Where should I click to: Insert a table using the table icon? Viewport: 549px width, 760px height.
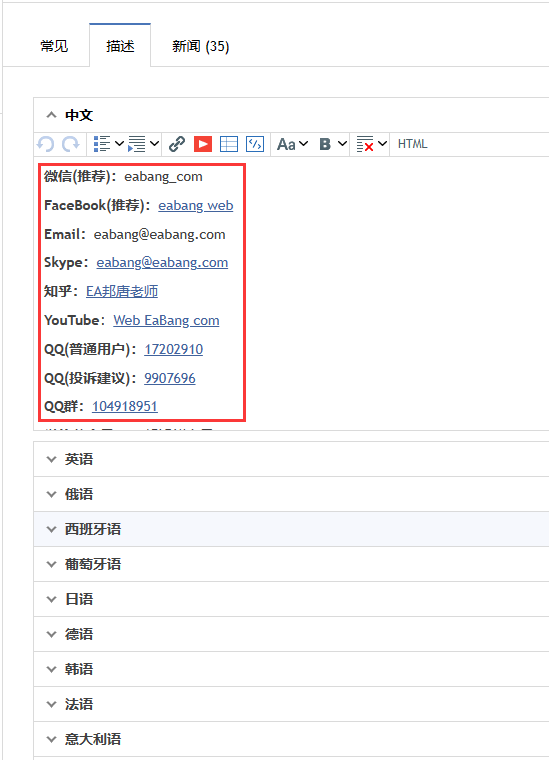[x=229, y=144]
